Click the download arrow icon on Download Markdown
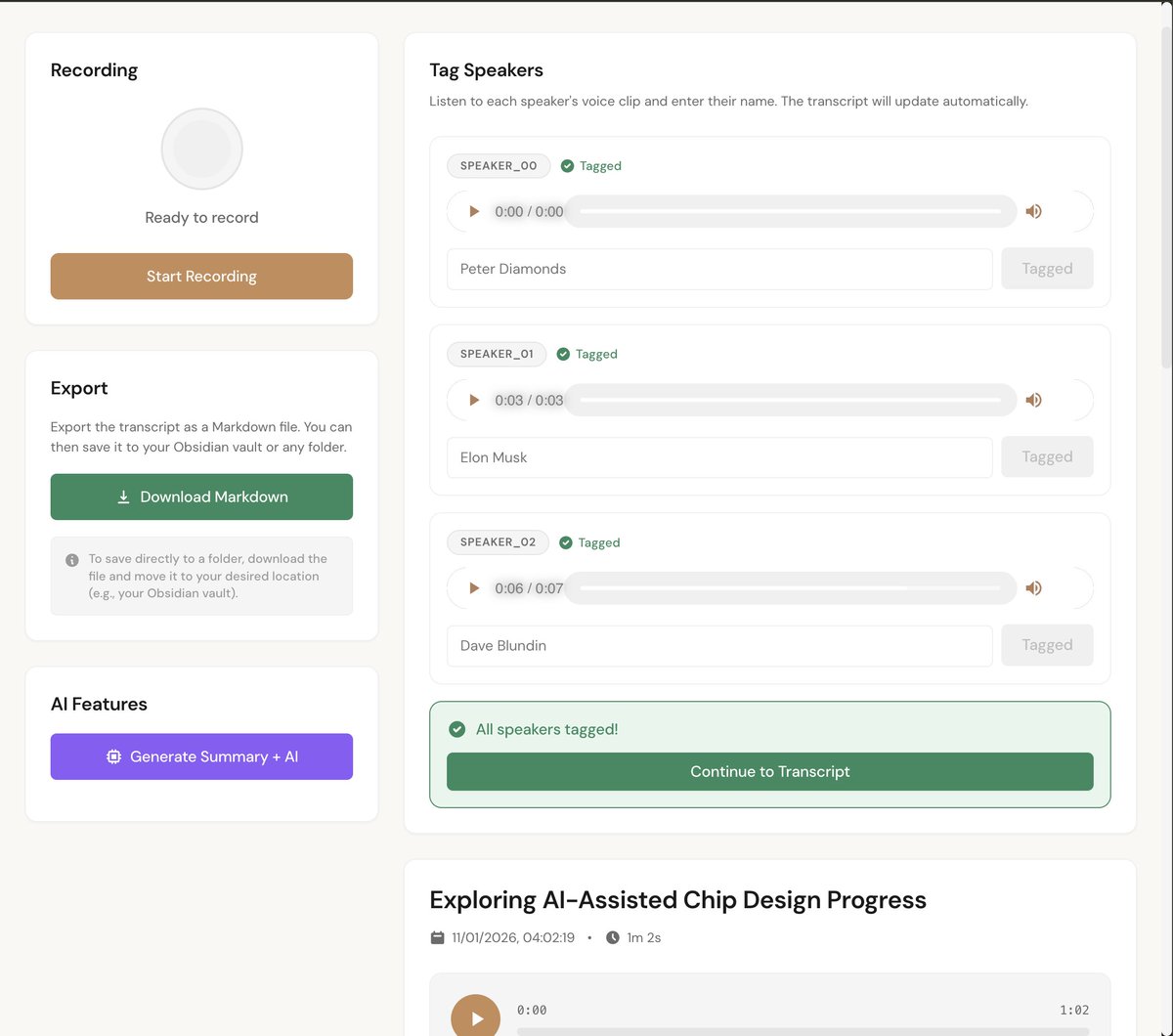 pos(124,496)
